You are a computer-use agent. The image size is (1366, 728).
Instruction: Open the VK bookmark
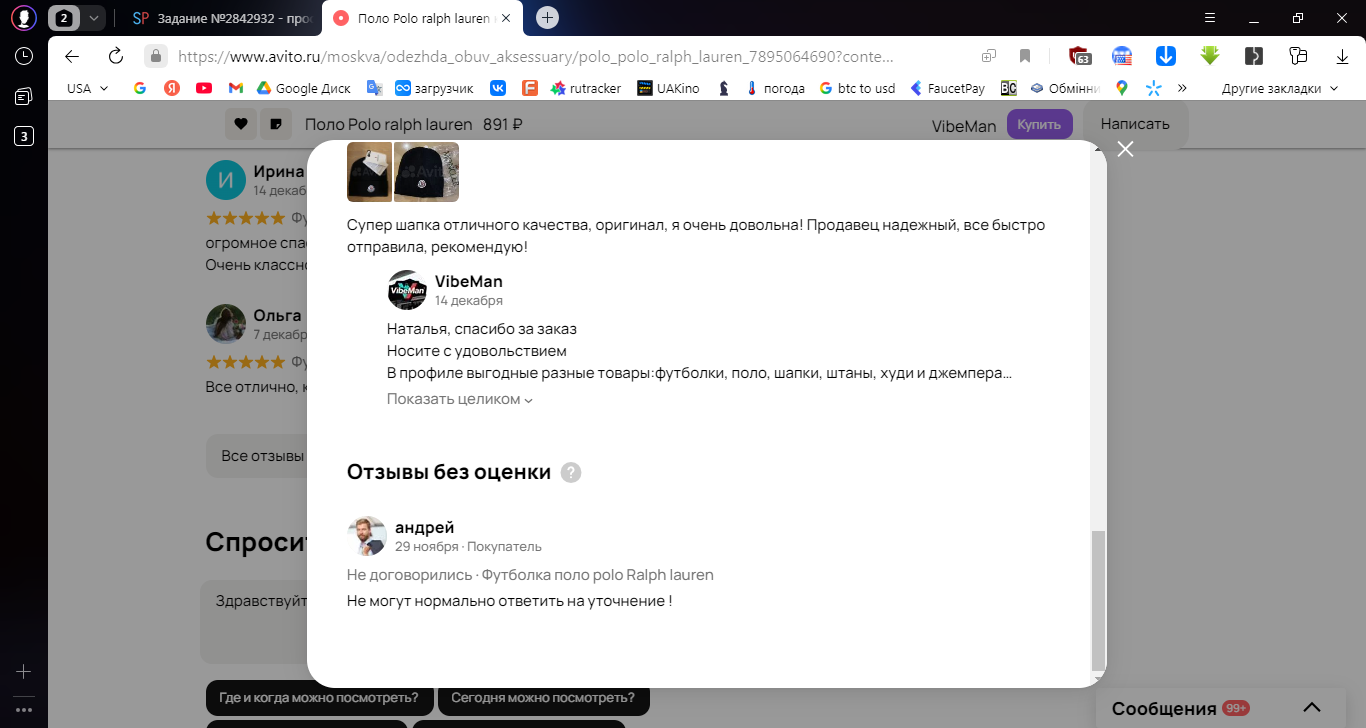pos(497,88)
